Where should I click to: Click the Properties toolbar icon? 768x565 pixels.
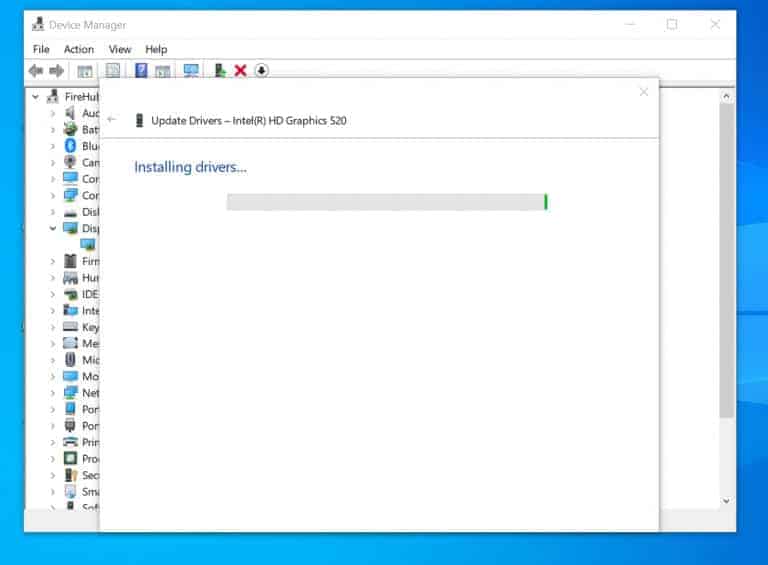coord(113,71)
